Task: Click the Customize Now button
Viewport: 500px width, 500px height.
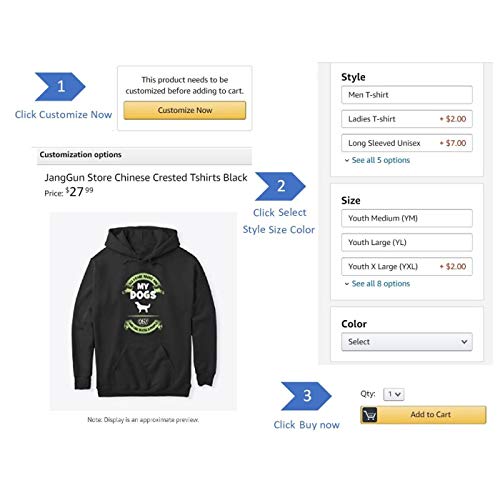Action: pyautogui.click(x=185, y=110)
